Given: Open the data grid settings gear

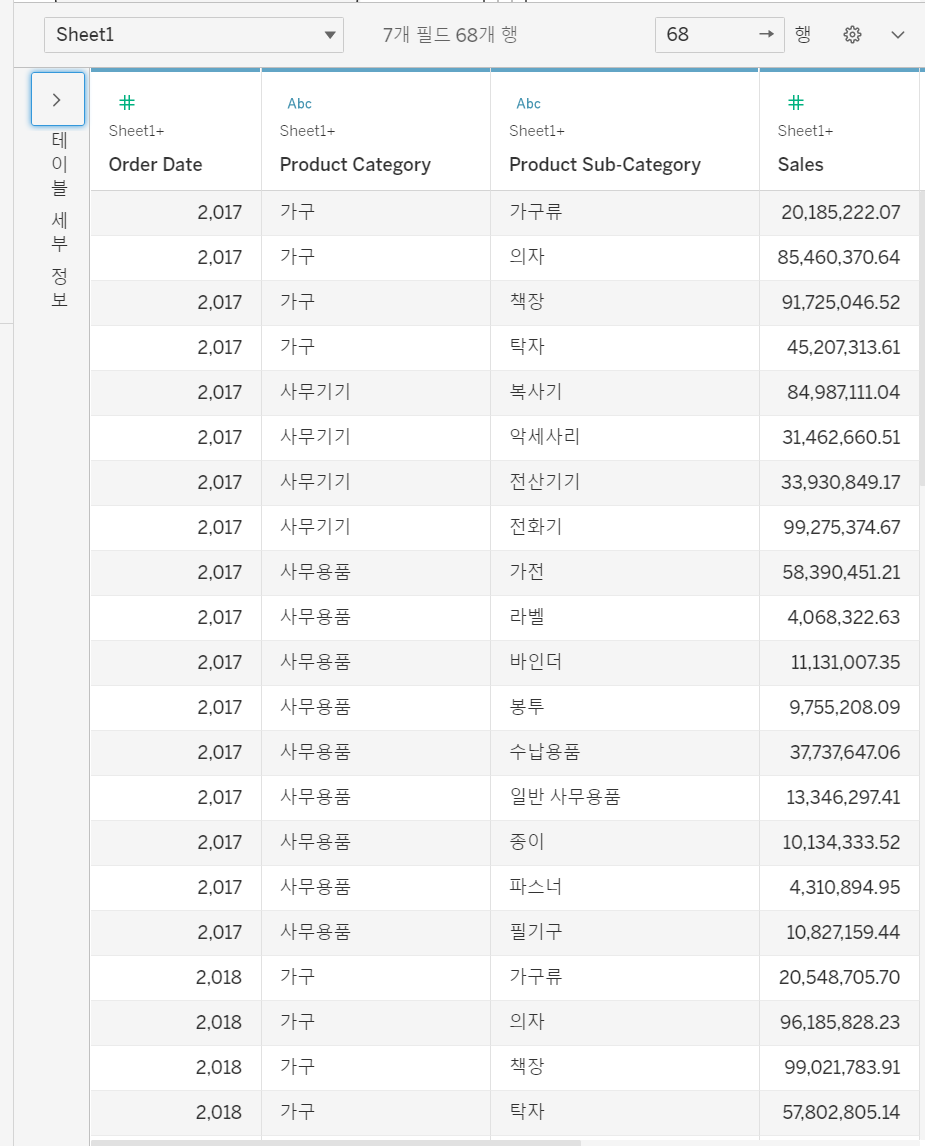Looking at the screenshot, I should 852,34.
